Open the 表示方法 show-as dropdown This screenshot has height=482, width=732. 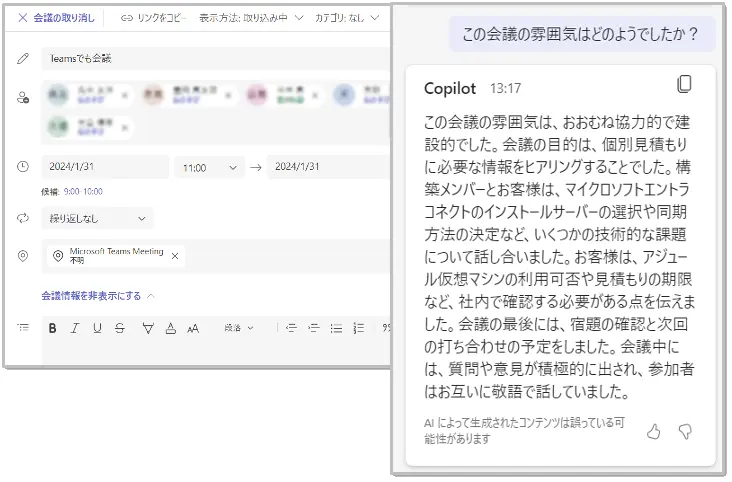pyautogui.click(x=251, y=18)
